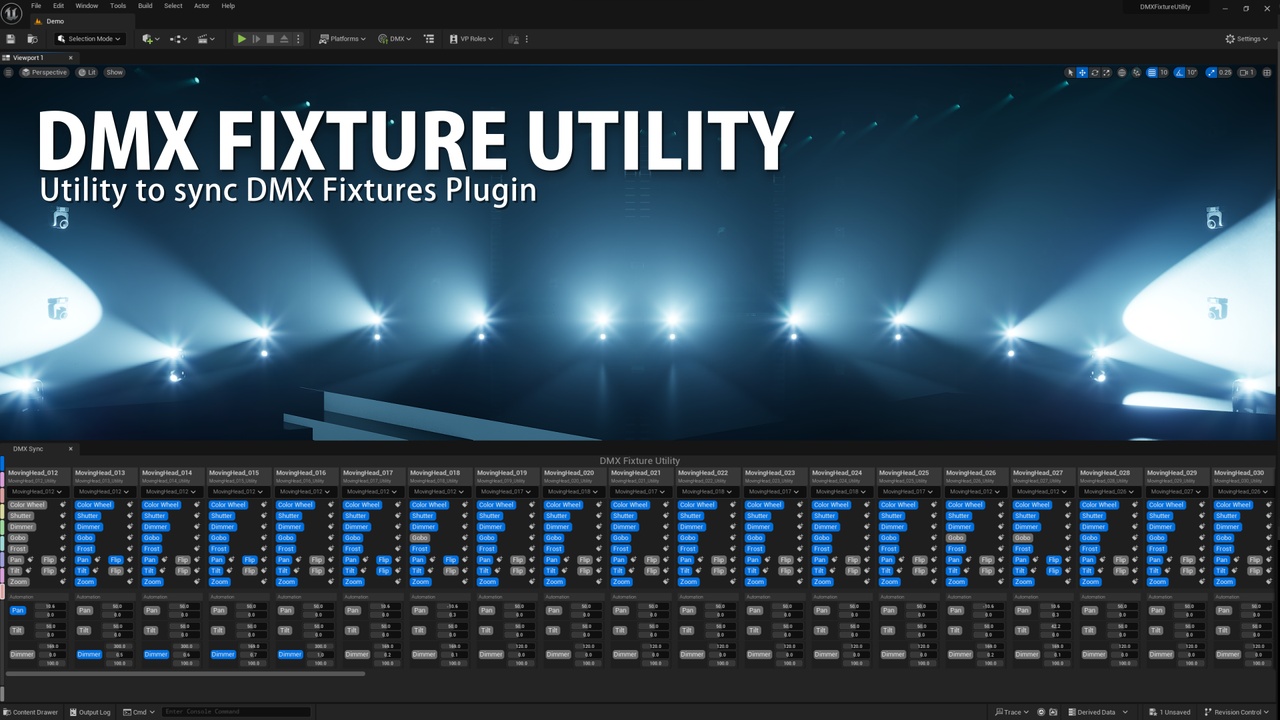
Task: Click the link icon next to MovingHead_014 Gobo
Action: tap(197, 538)
